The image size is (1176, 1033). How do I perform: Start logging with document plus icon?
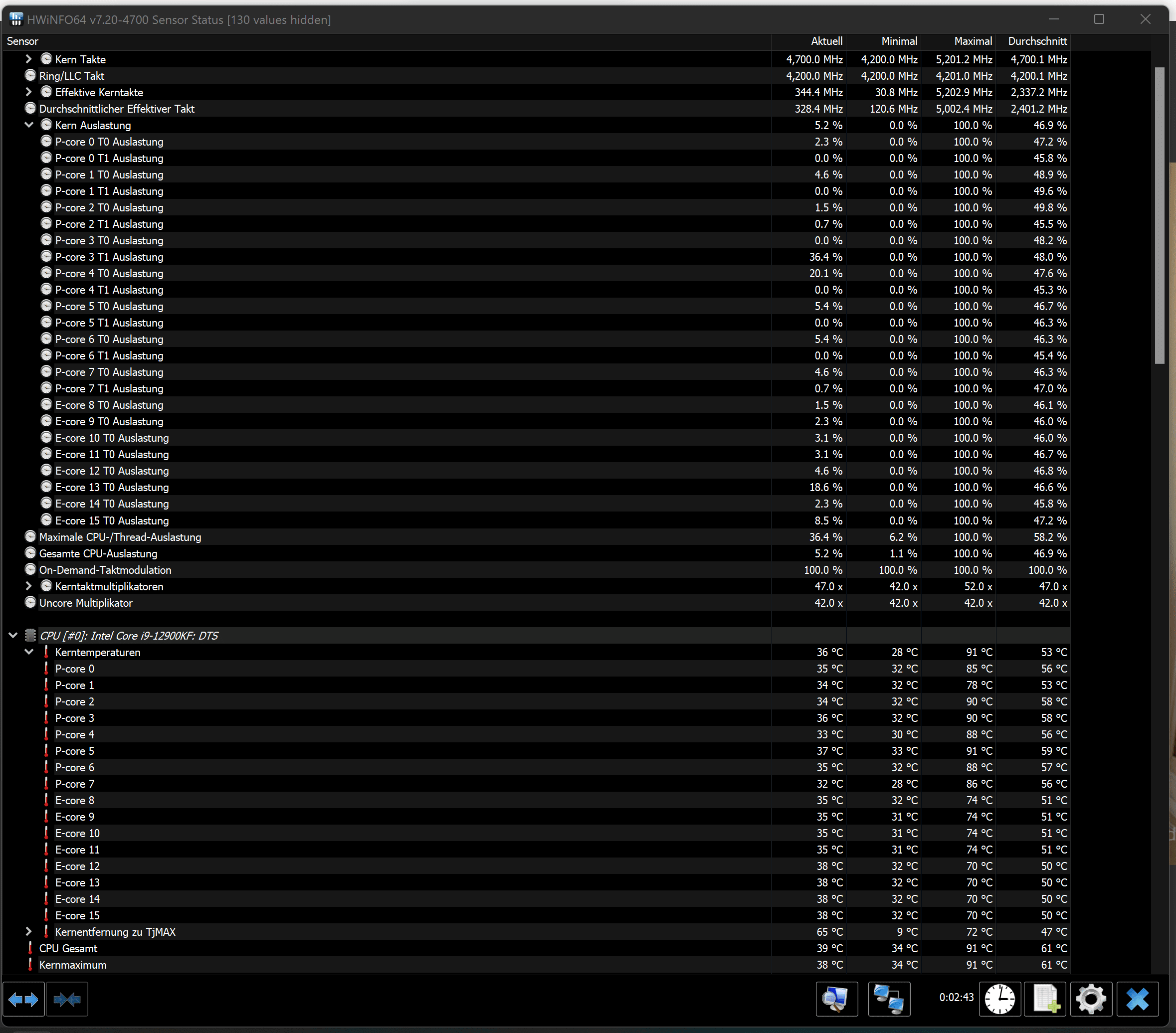[1045, 1000]
